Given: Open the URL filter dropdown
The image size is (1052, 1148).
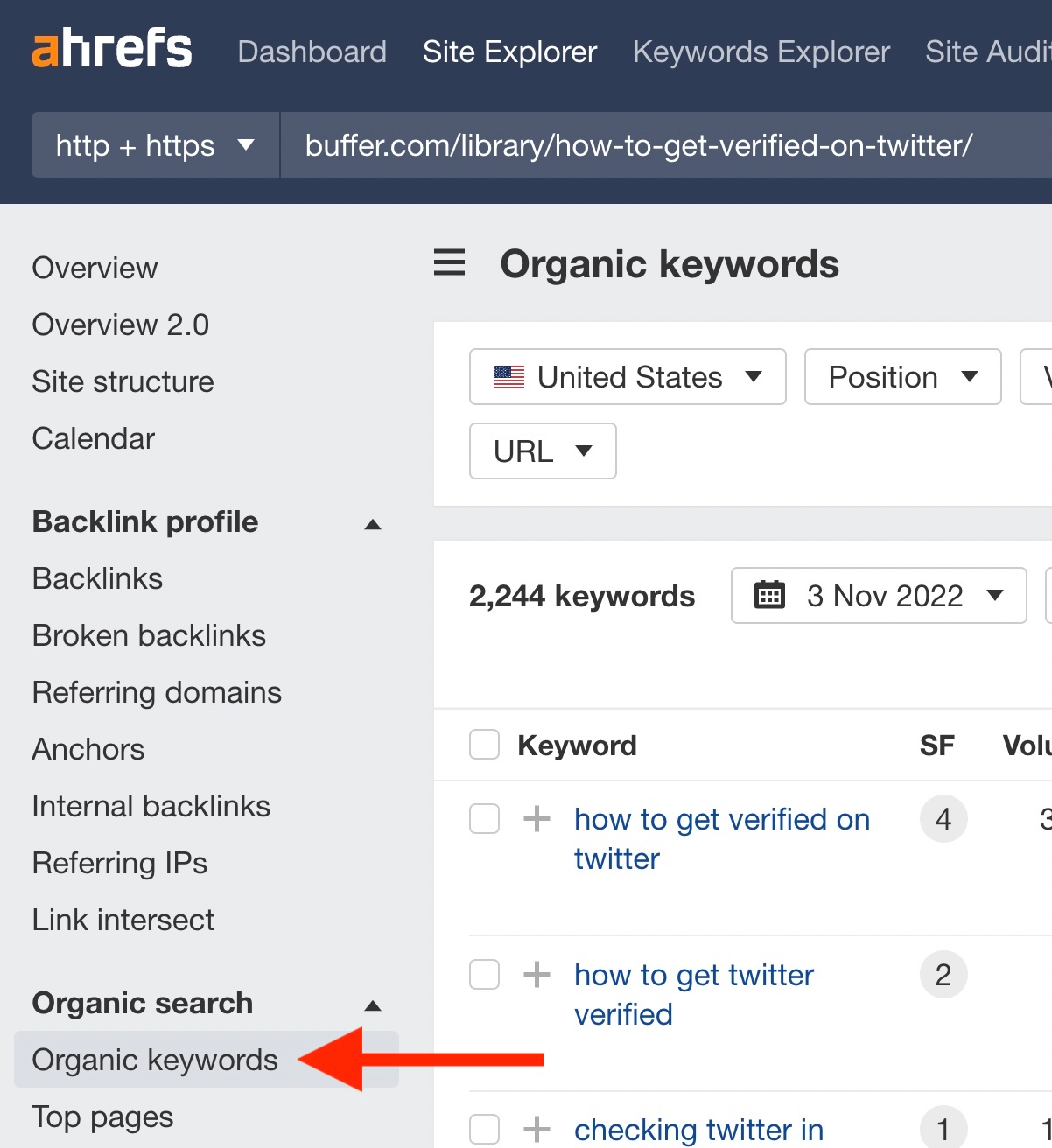Looking at the screenshot, I should pyautogui.click(x=543, y=451).
